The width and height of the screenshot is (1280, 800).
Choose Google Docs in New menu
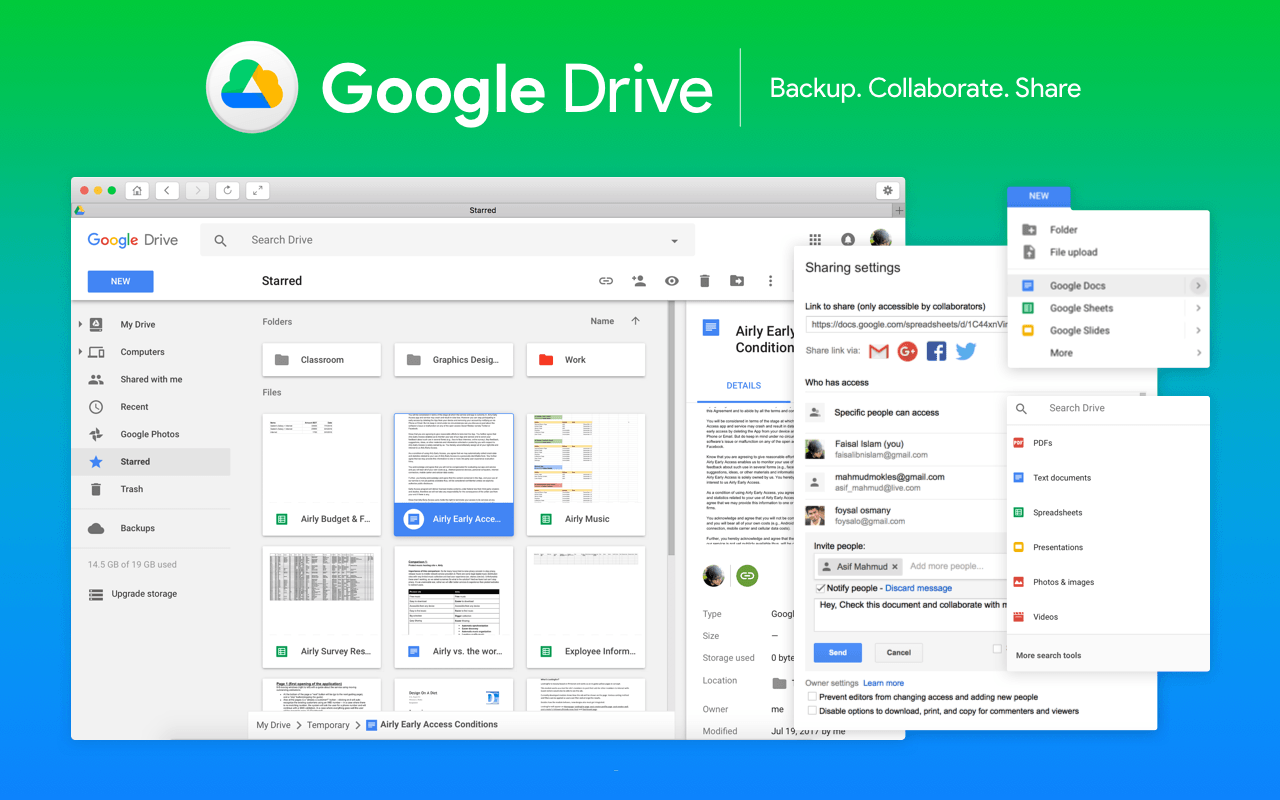click(1077, 286)
